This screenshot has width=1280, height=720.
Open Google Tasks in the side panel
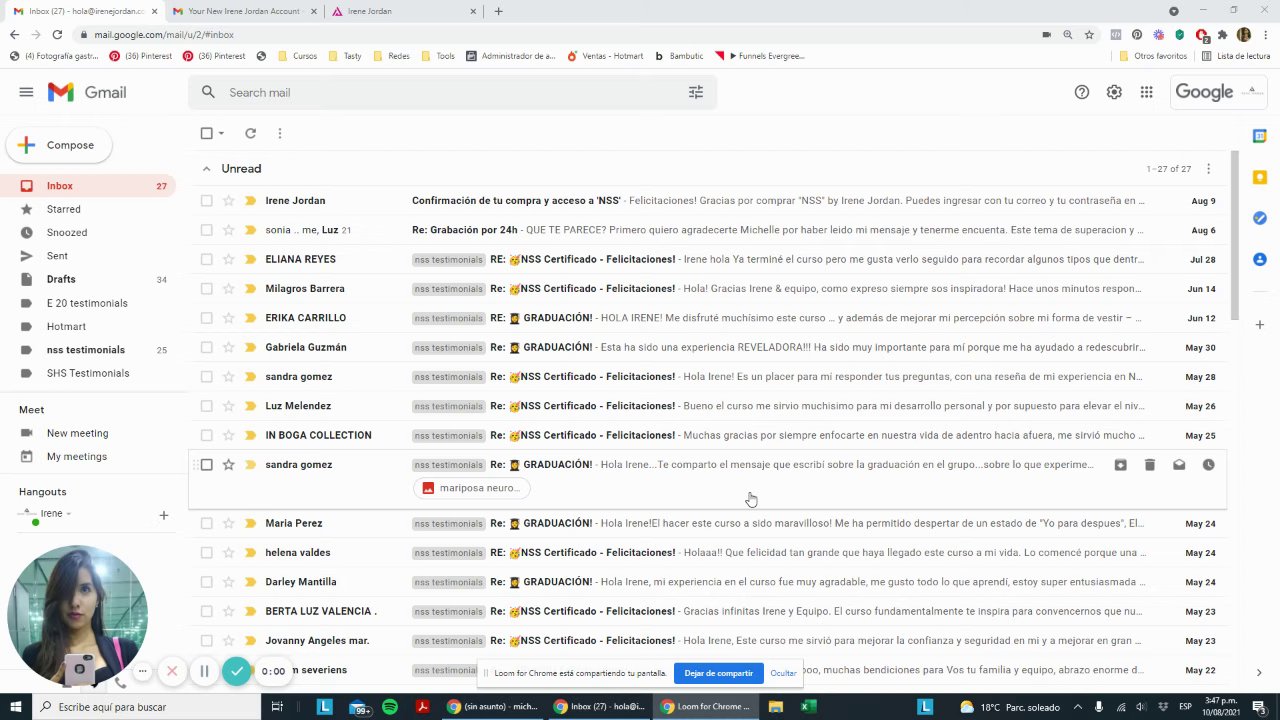(1260, 218)
